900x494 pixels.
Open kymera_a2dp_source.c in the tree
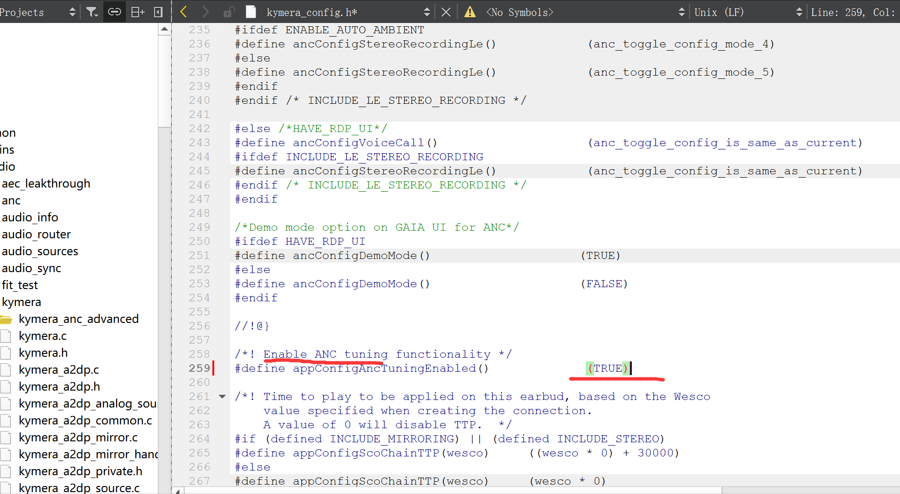point(79,488)
